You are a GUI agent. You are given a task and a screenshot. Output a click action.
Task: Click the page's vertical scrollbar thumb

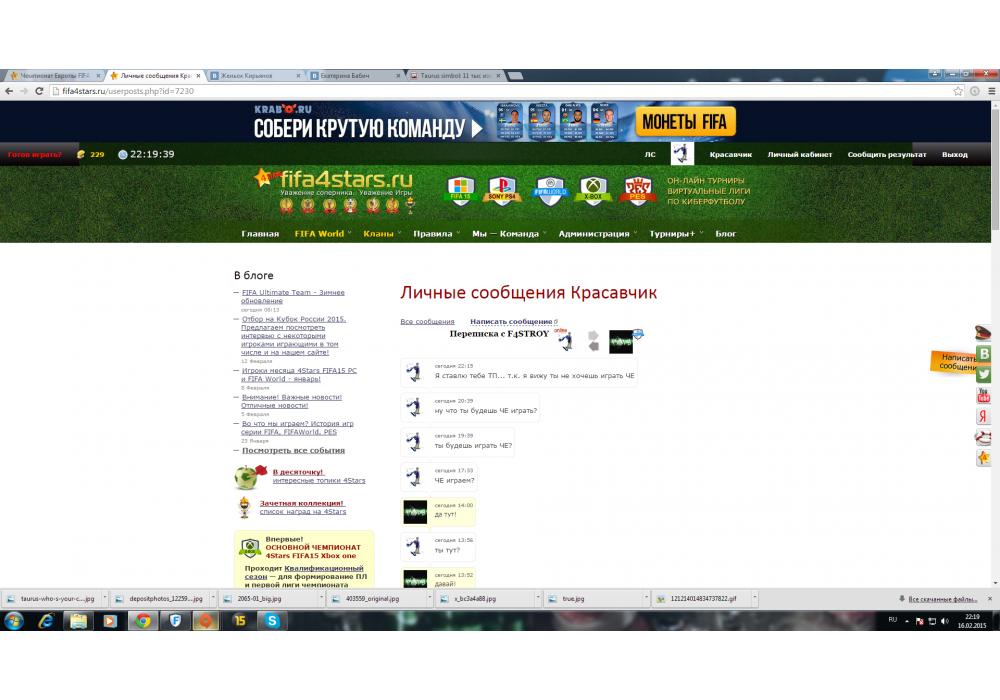coord(995,169)
